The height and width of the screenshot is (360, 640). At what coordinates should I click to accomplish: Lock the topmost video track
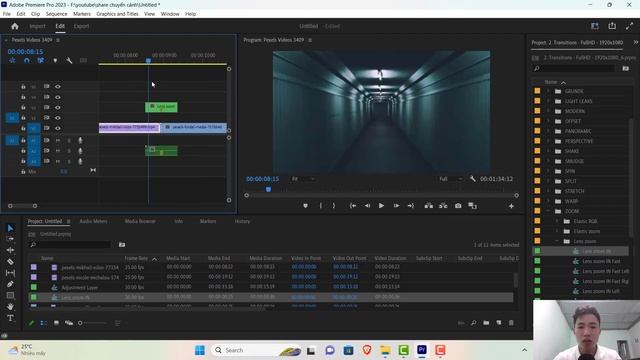tap(23, 87)
